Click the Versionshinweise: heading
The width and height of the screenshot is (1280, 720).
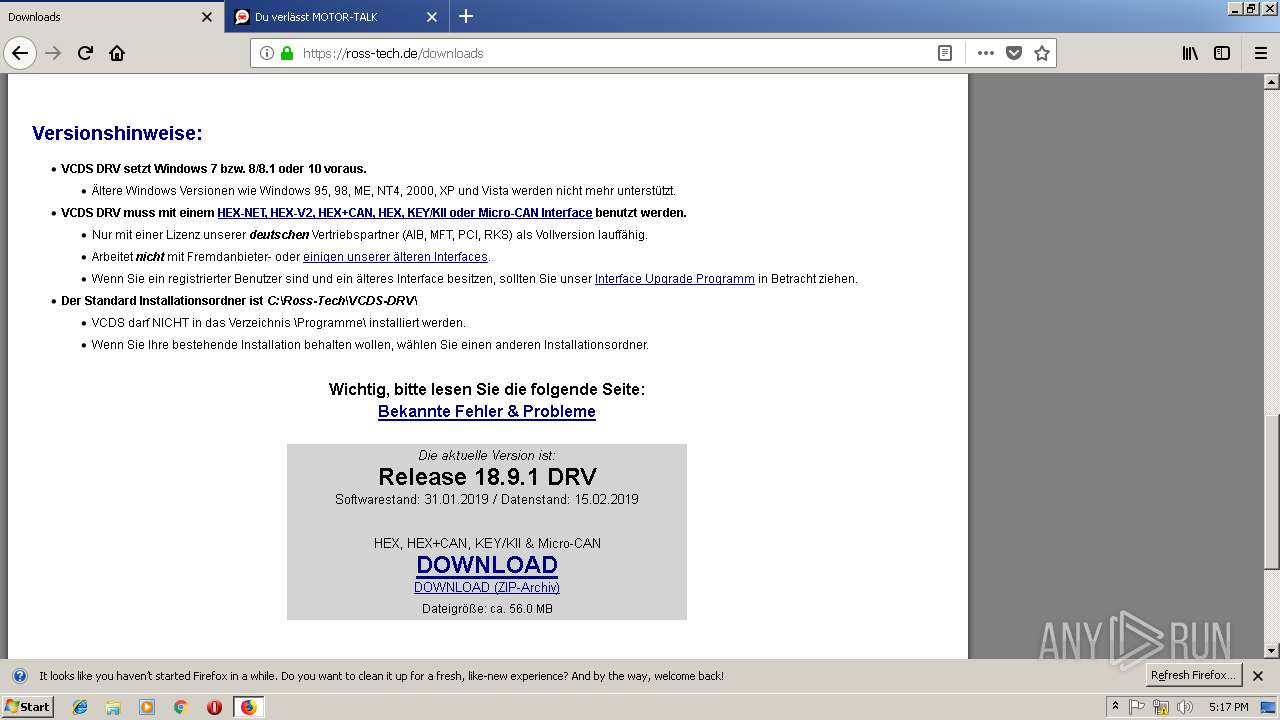[x=117, y=133]
